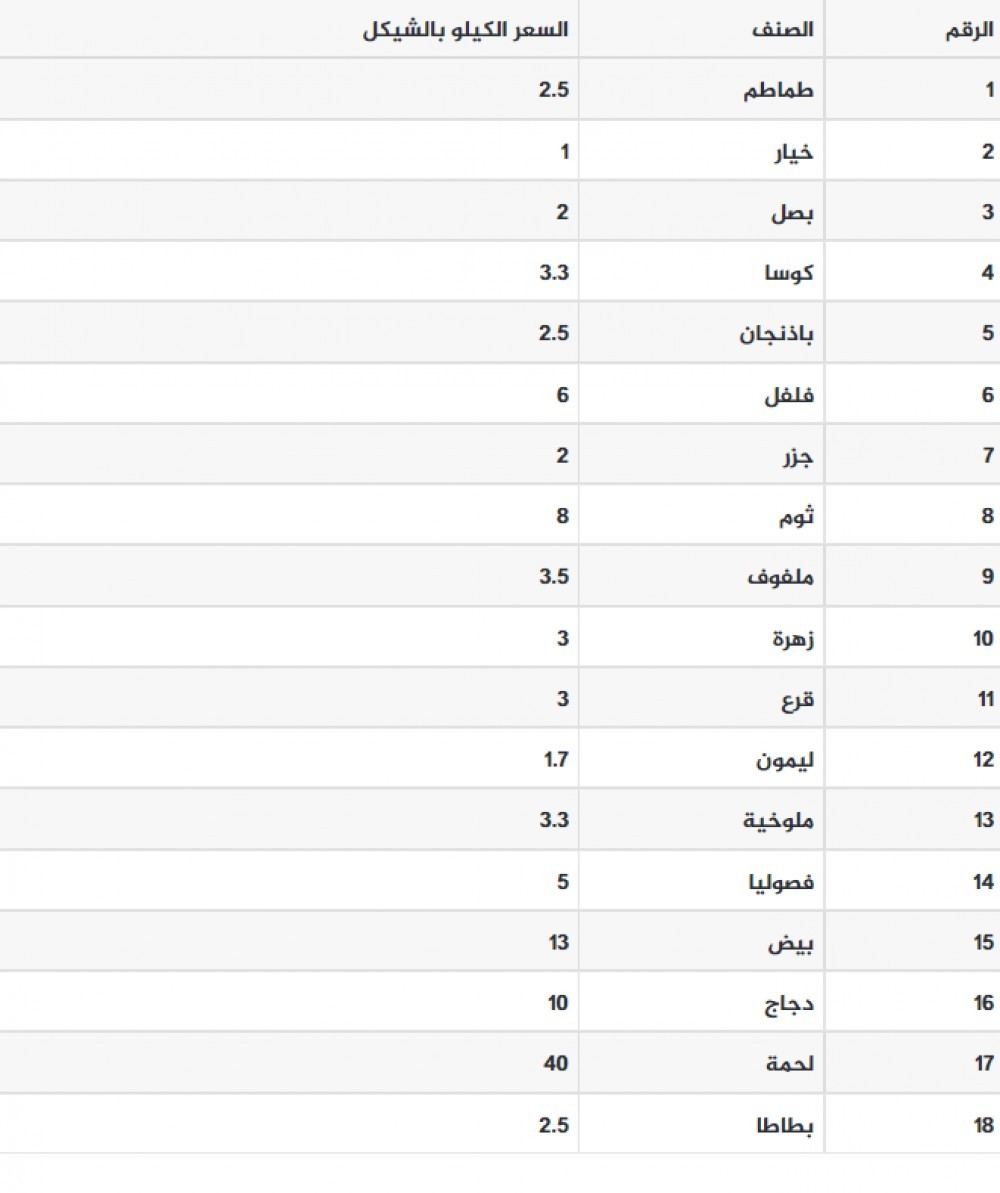Screen dimensions: 1000x1193
Task: Select the خيار product cell
Action: (x=796, y=152)
